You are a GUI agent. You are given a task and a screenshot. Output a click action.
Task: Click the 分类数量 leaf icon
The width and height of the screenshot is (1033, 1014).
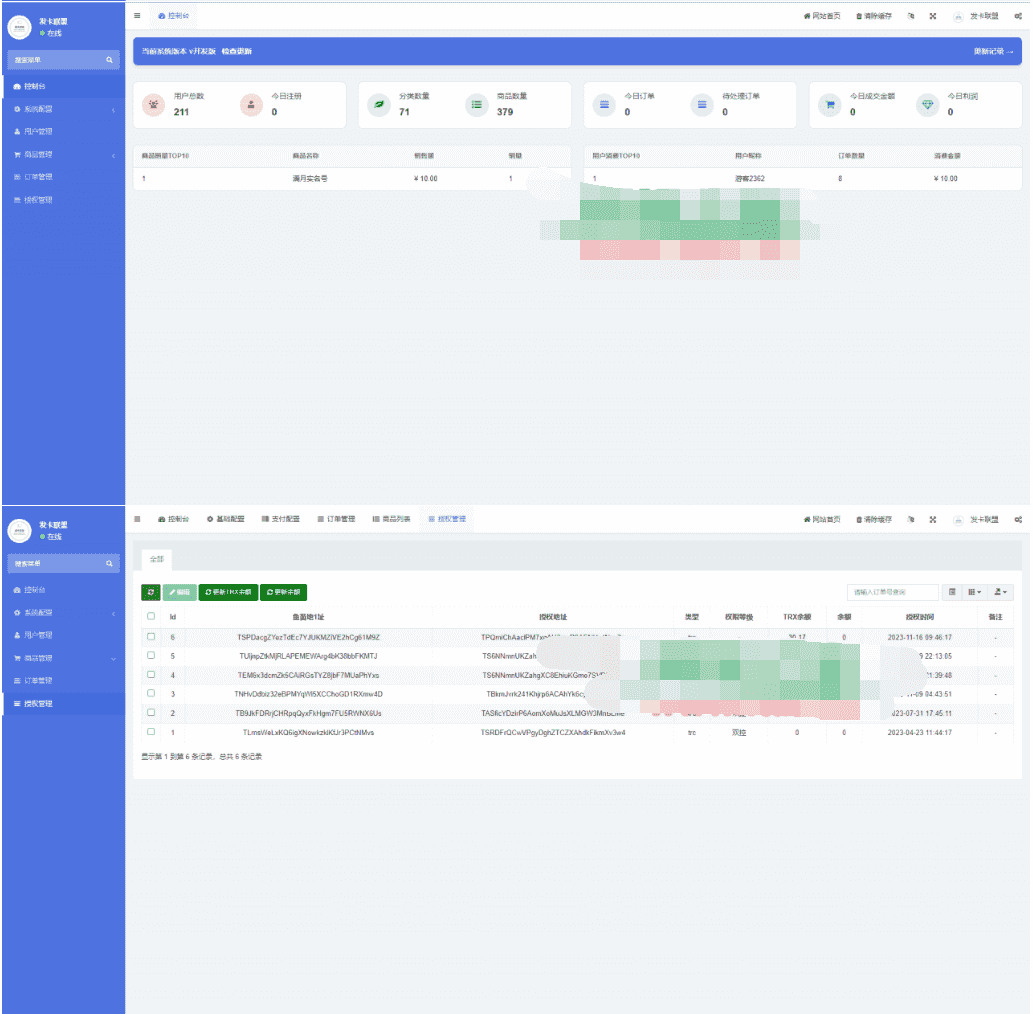click(379, 104)
